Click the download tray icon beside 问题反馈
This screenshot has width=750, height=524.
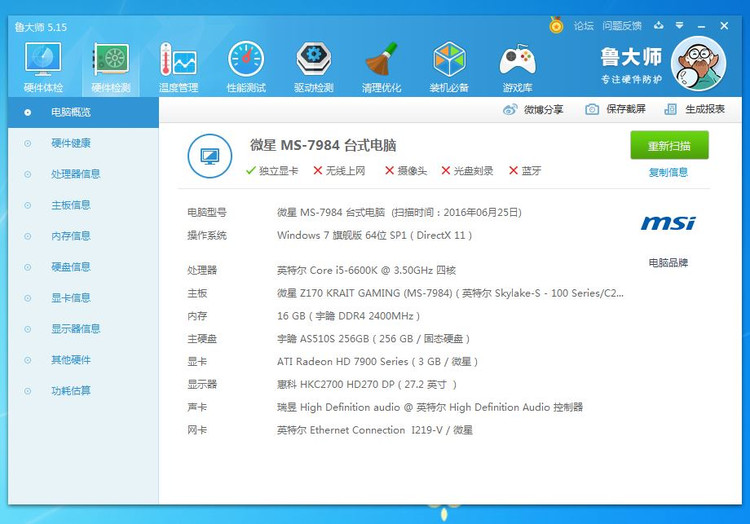659,25
